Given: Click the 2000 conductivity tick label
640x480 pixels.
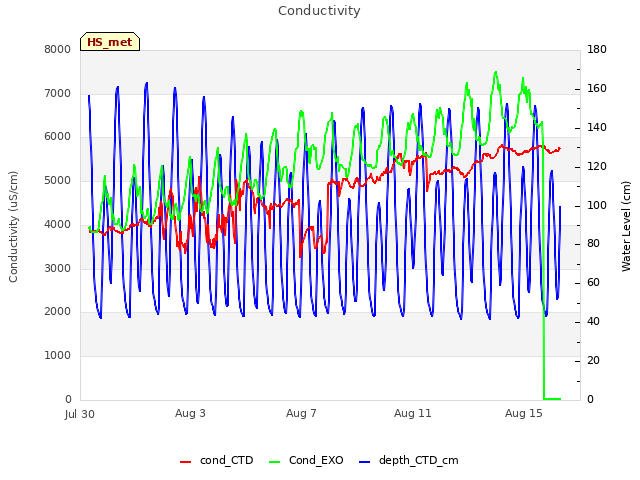Looking at the screenshot, I should click(x=58, y=311).
